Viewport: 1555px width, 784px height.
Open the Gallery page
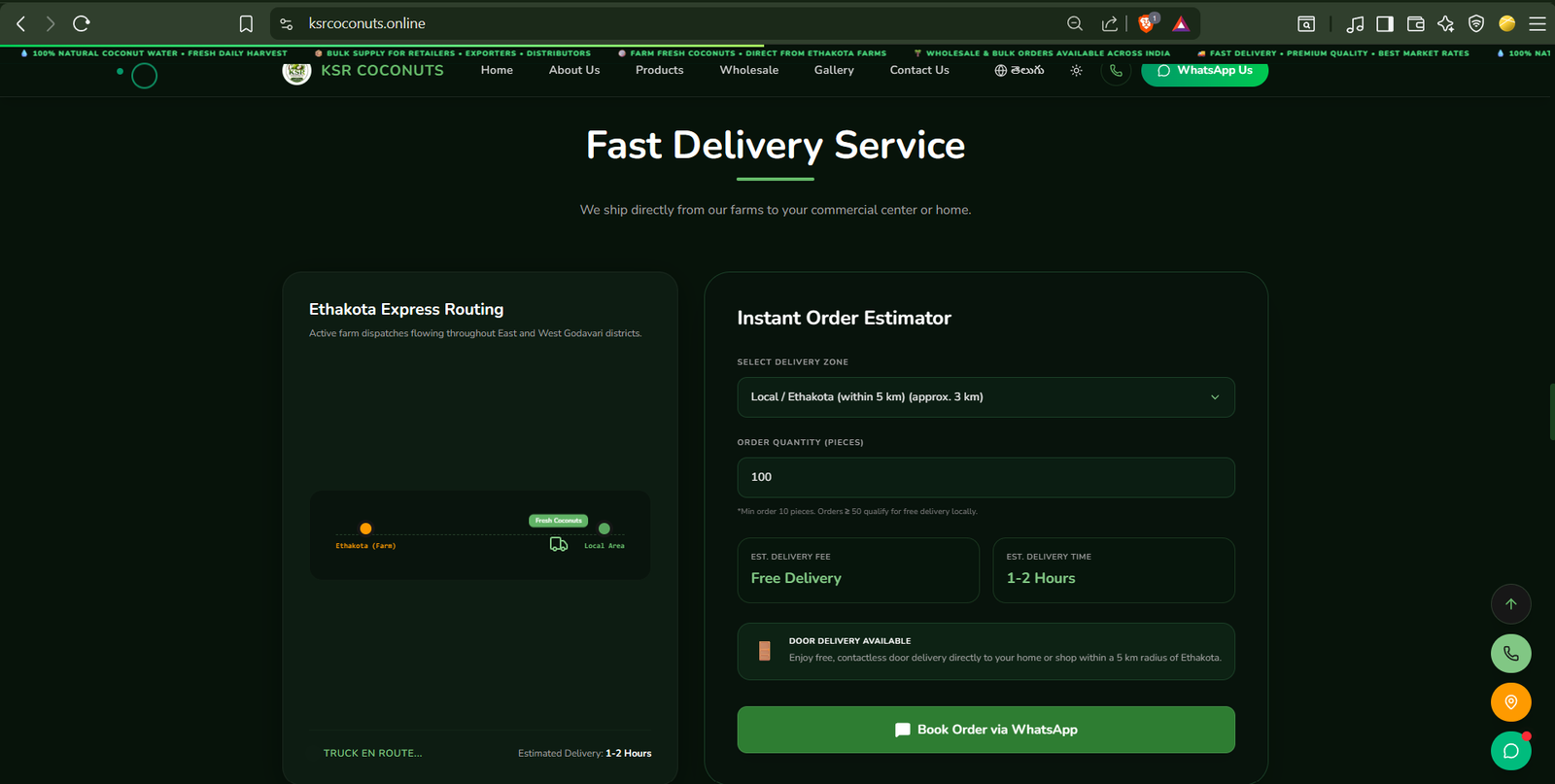834,70
